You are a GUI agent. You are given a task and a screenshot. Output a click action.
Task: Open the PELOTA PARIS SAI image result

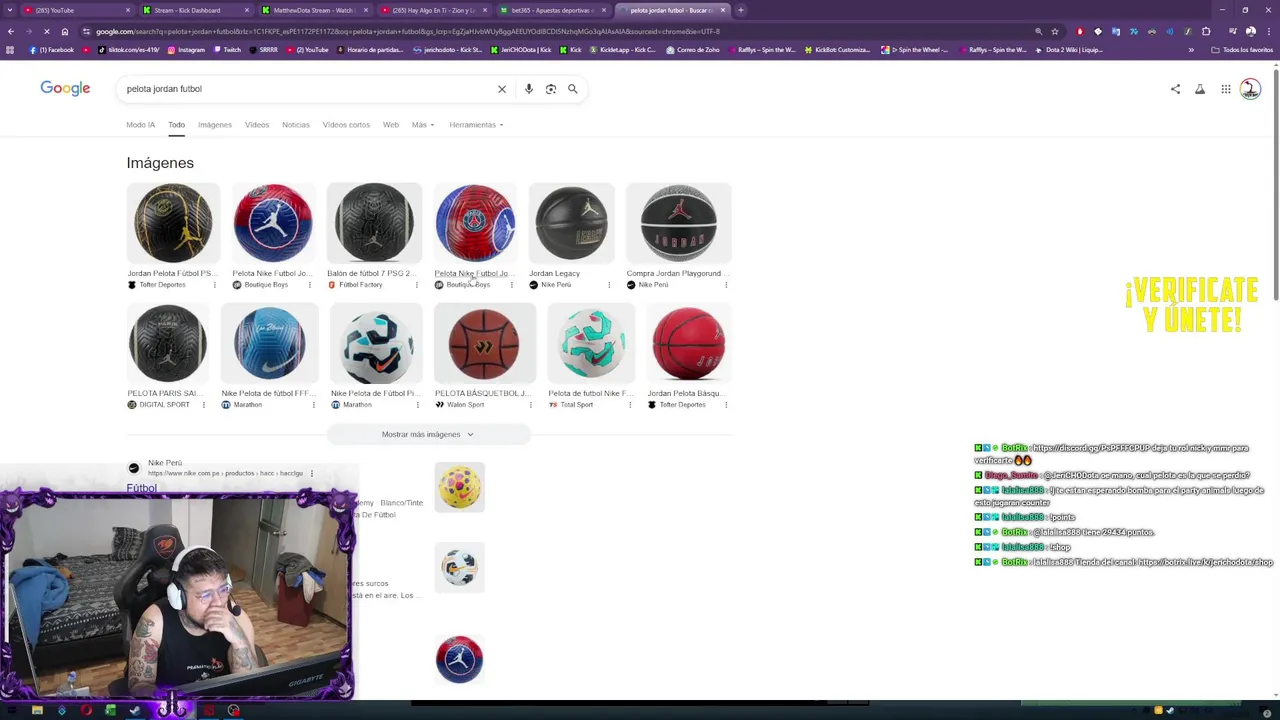point(167,343)
